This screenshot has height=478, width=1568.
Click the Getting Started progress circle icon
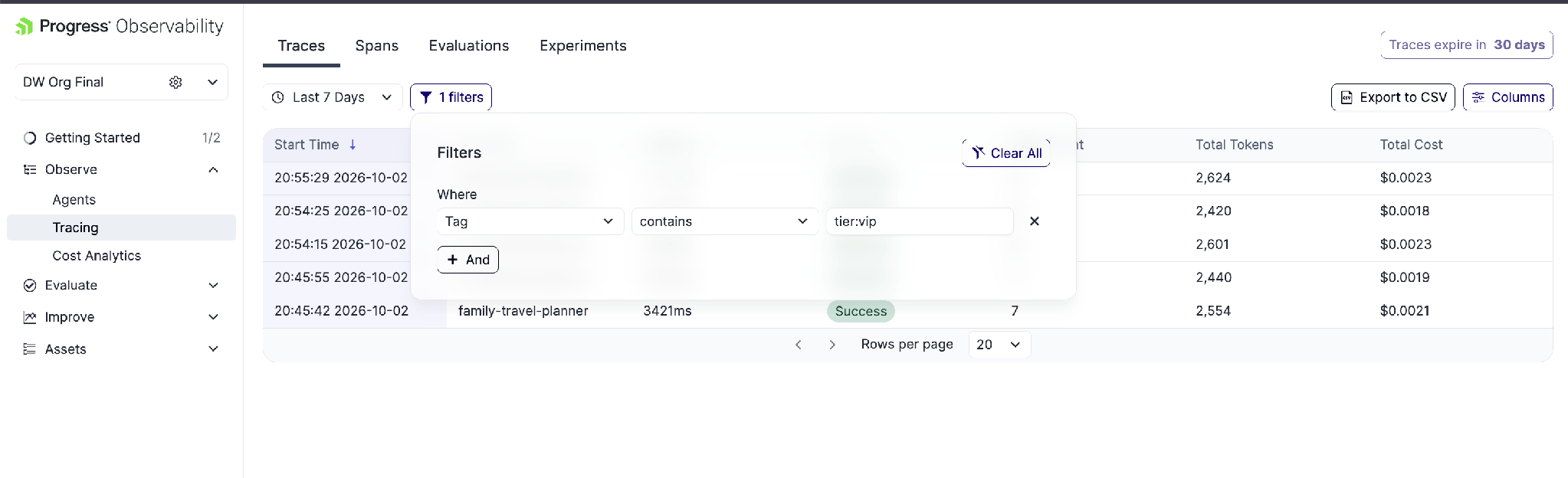point(30,138)
